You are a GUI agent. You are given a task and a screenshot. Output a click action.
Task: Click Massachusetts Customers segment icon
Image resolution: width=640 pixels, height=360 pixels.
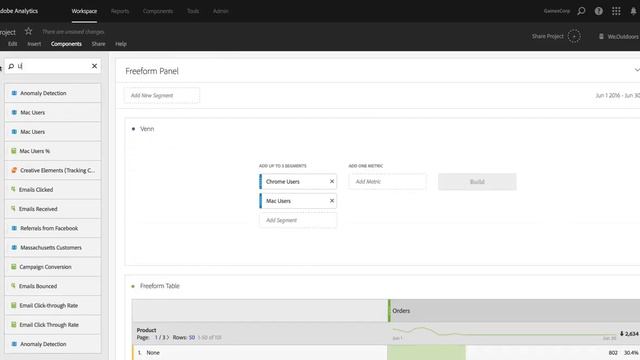coord(14,248)
